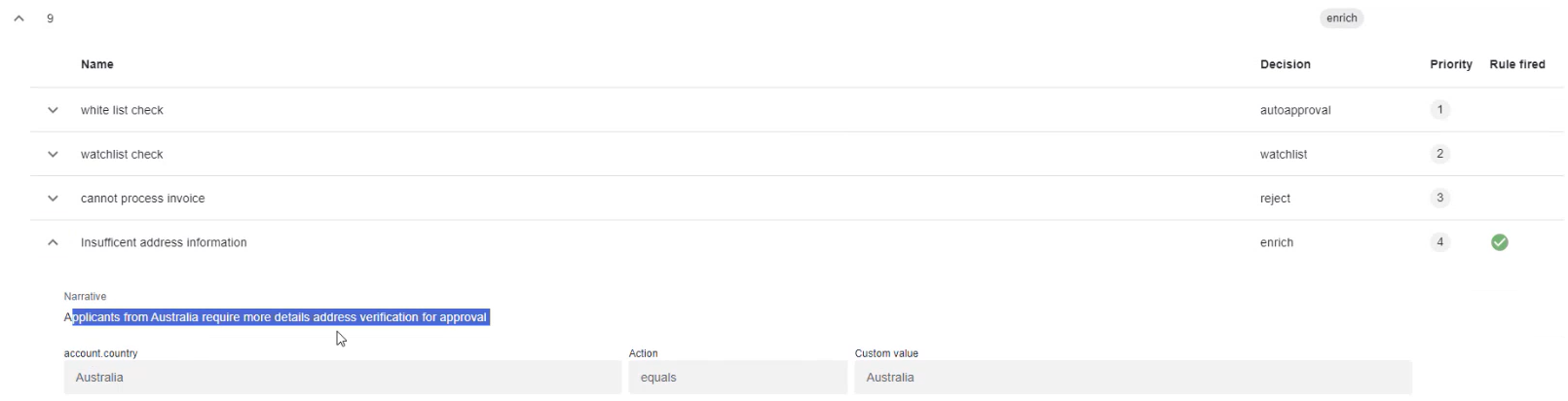Open the Action field set to equals

737,378
